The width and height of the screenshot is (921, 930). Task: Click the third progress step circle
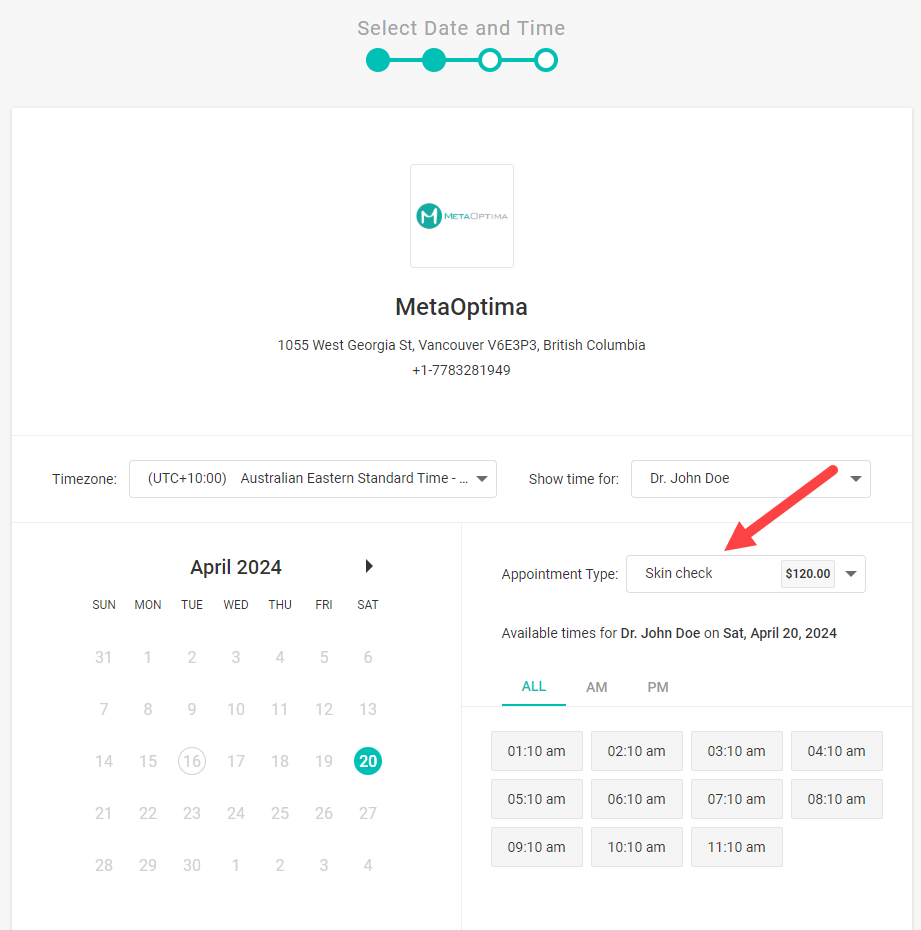coord(490,60)
